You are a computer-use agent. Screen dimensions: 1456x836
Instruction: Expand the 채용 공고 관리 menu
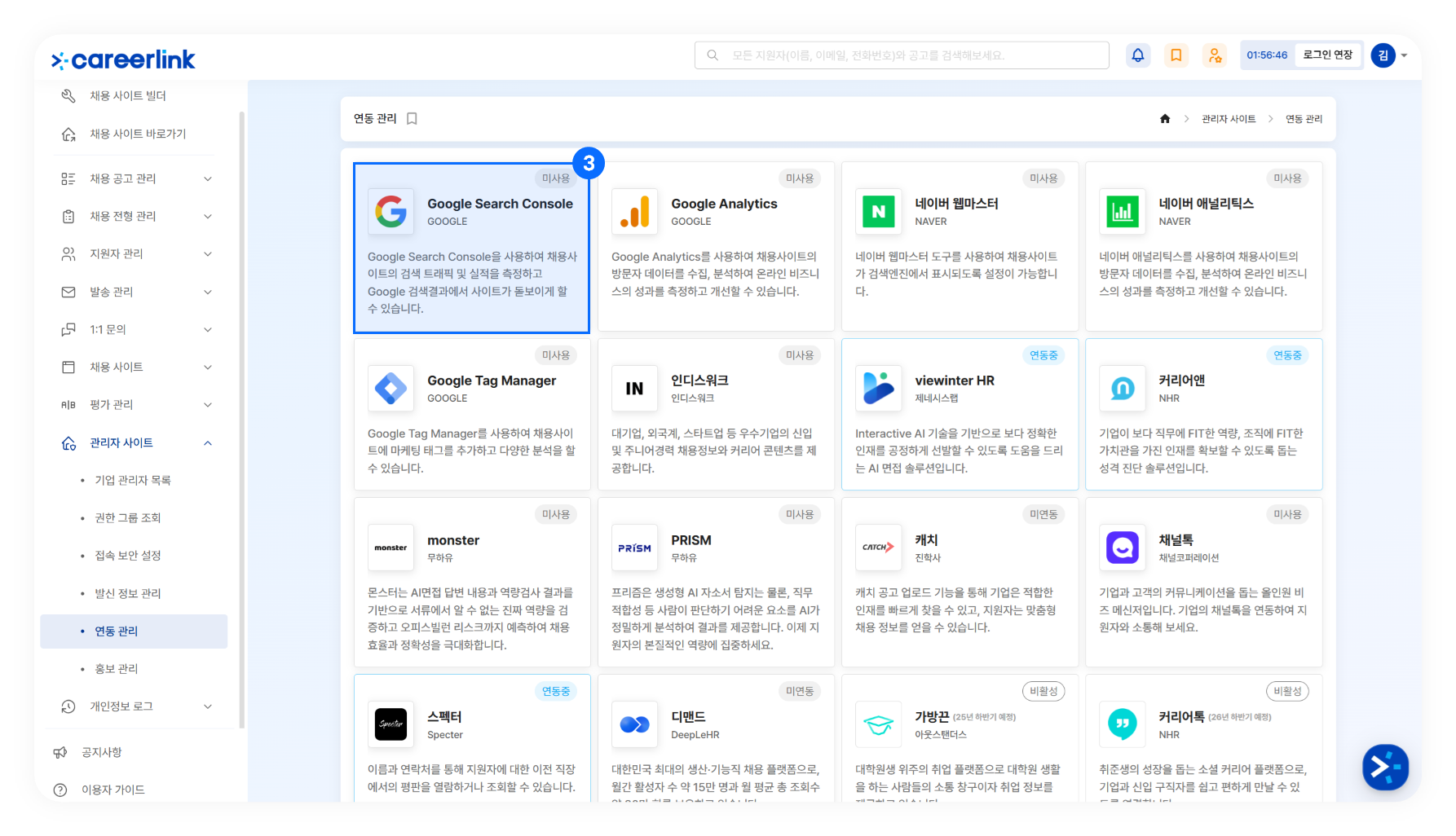[208, 178]
